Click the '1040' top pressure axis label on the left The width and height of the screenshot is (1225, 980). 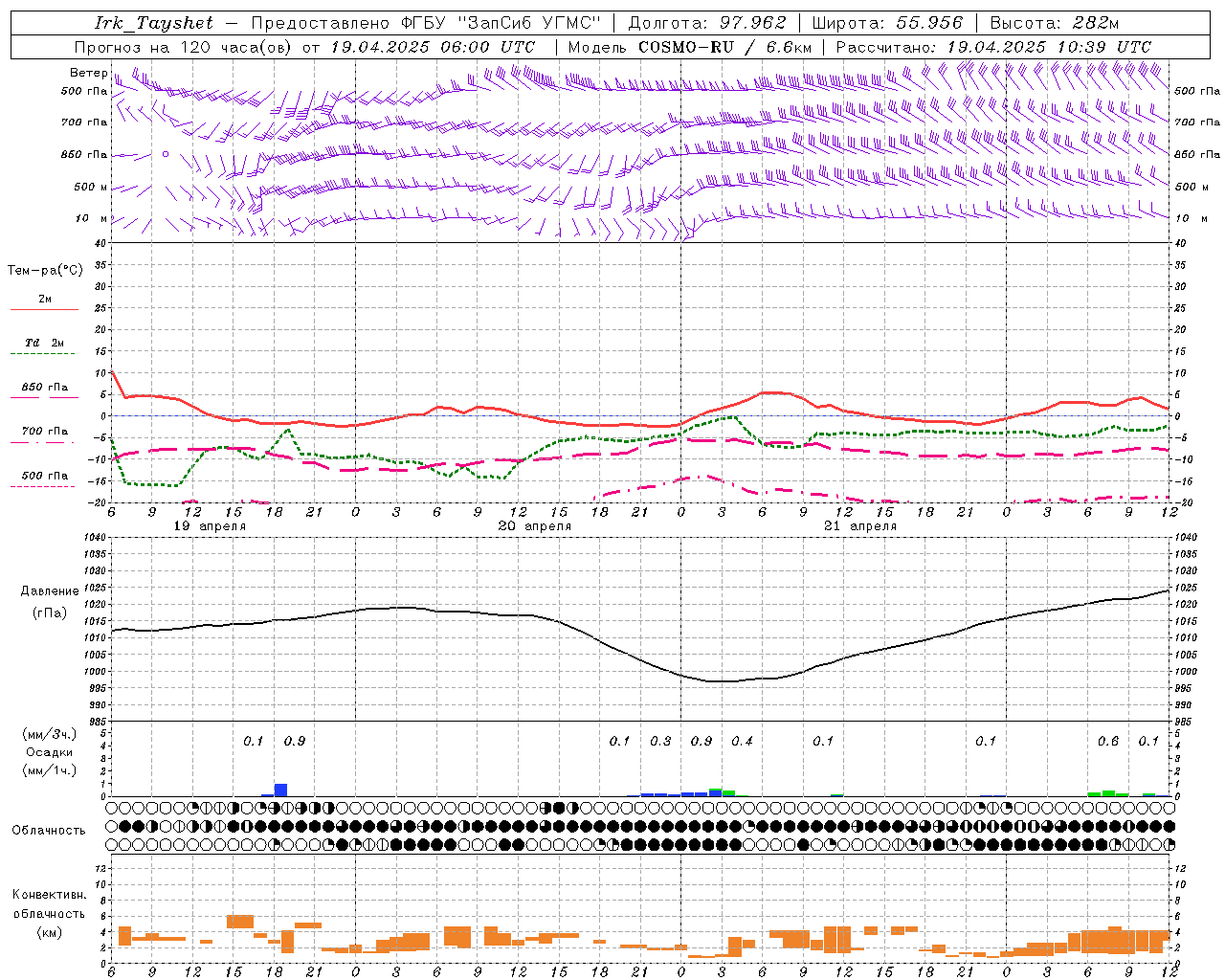[x=94, y=537]
